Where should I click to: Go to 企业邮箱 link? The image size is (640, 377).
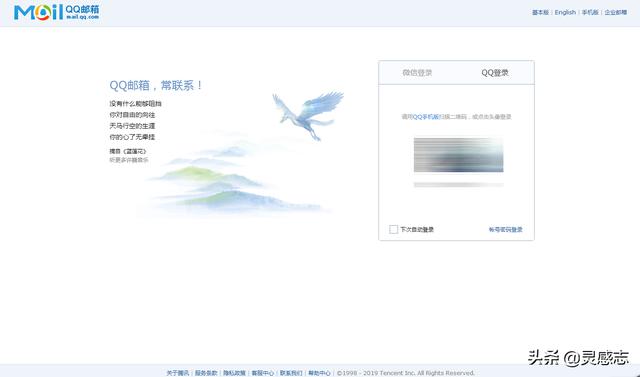(616, 13)
